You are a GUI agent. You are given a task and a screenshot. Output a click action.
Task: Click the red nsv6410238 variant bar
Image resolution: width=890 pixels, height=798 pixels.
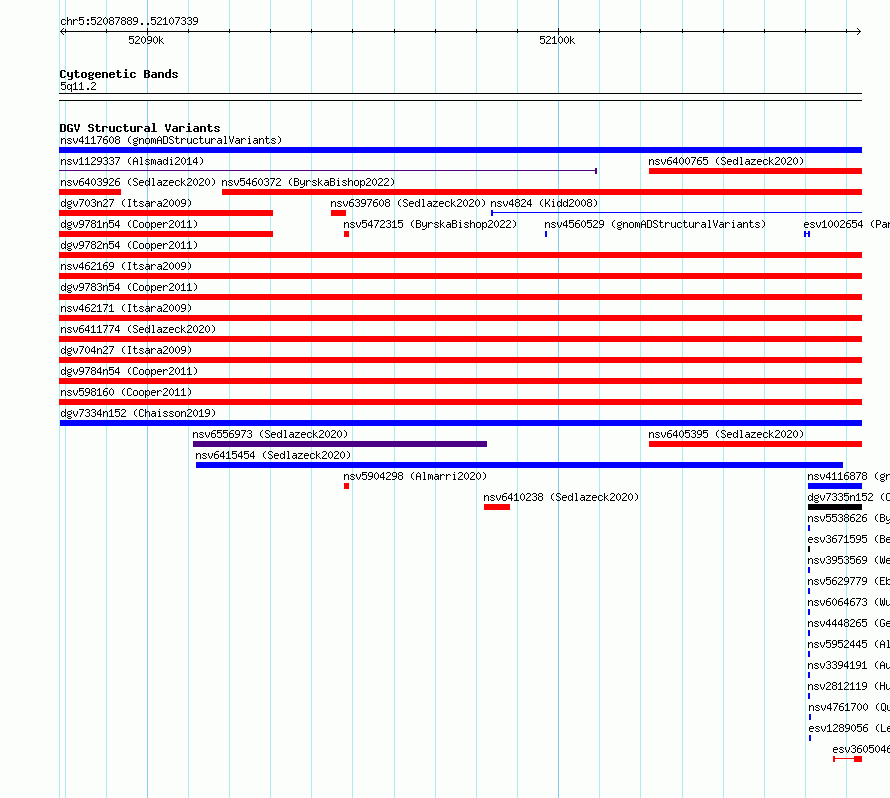[x=497, y=507]
